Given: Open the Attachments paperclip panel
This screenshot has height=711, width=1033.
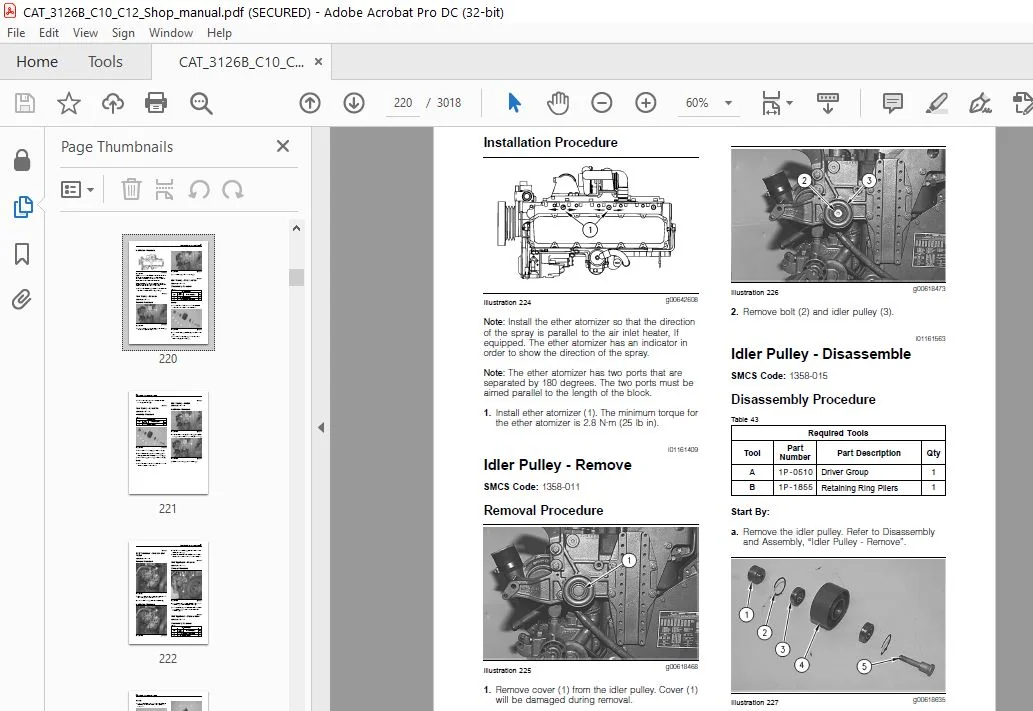Looking at the screenshot, I should point(22,300).
